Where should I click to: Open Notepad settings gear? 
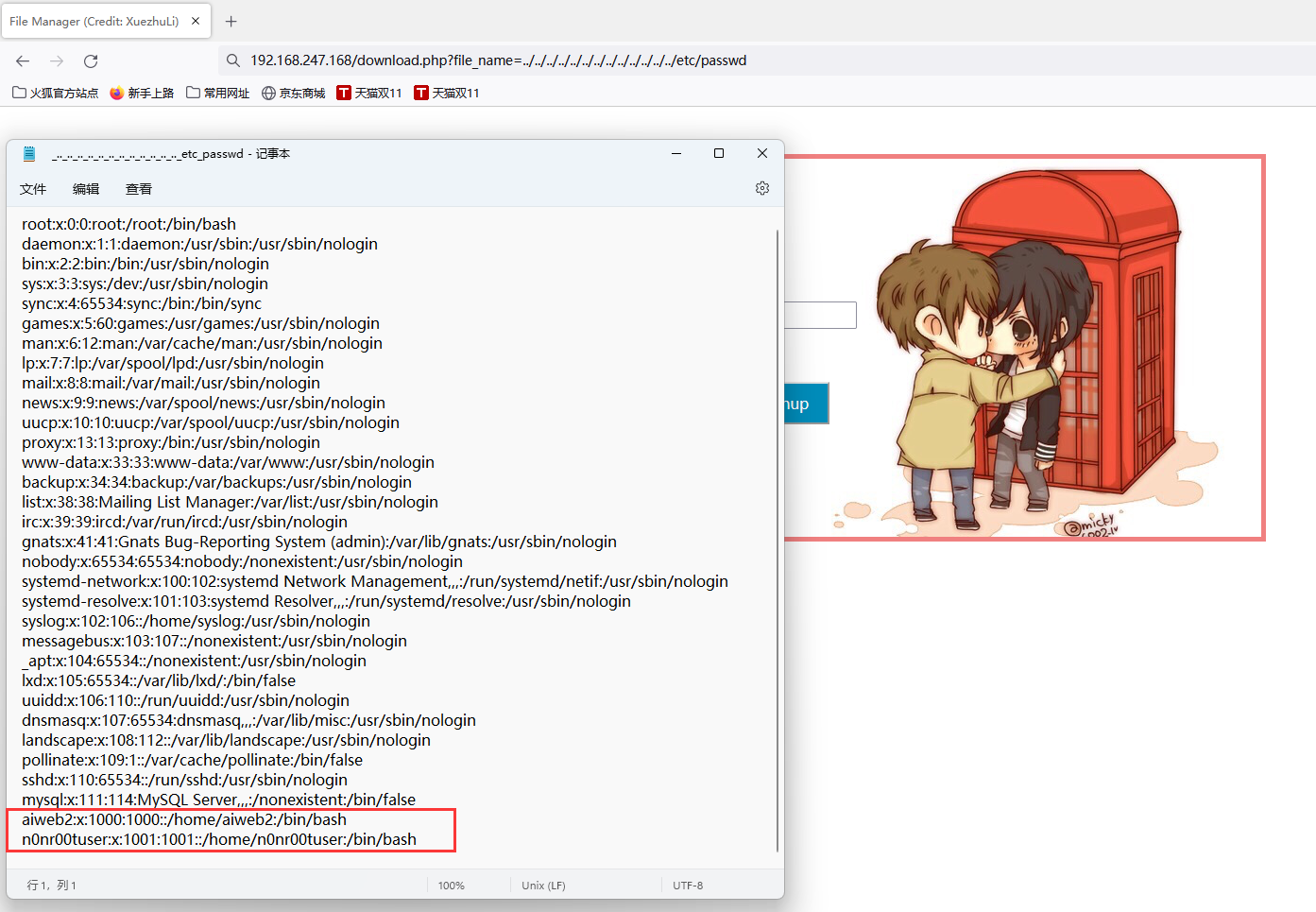click(762, 188)
